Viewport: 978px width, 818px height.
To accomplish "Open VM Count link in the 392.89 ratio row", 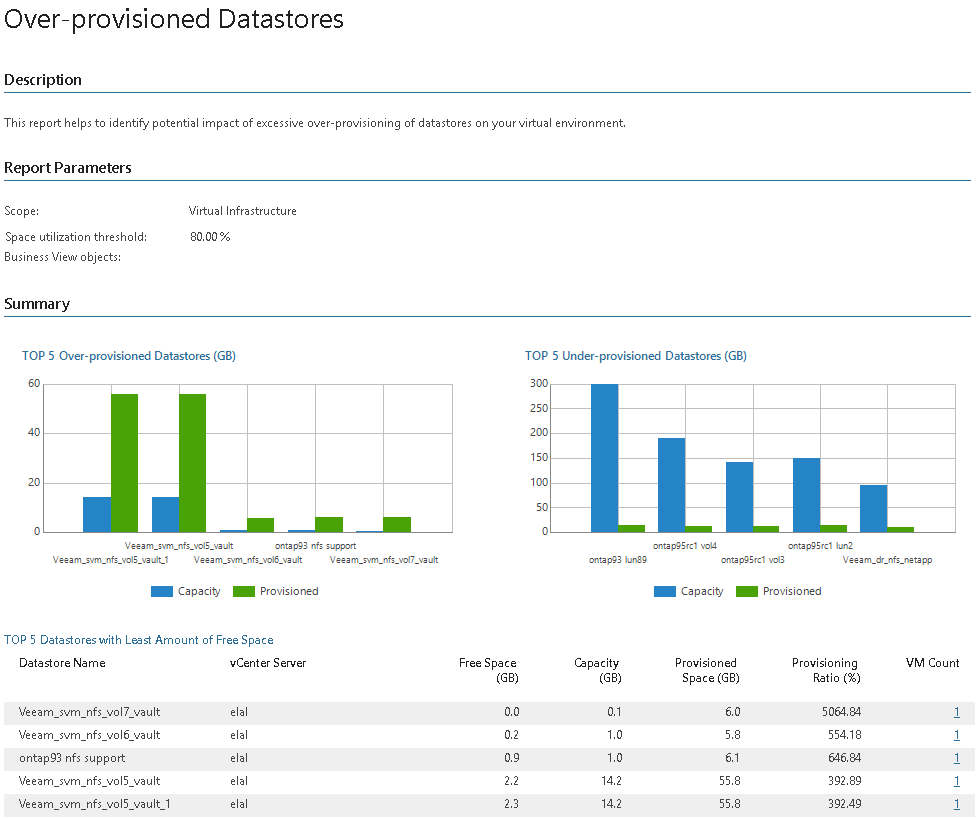I will 956,781.
